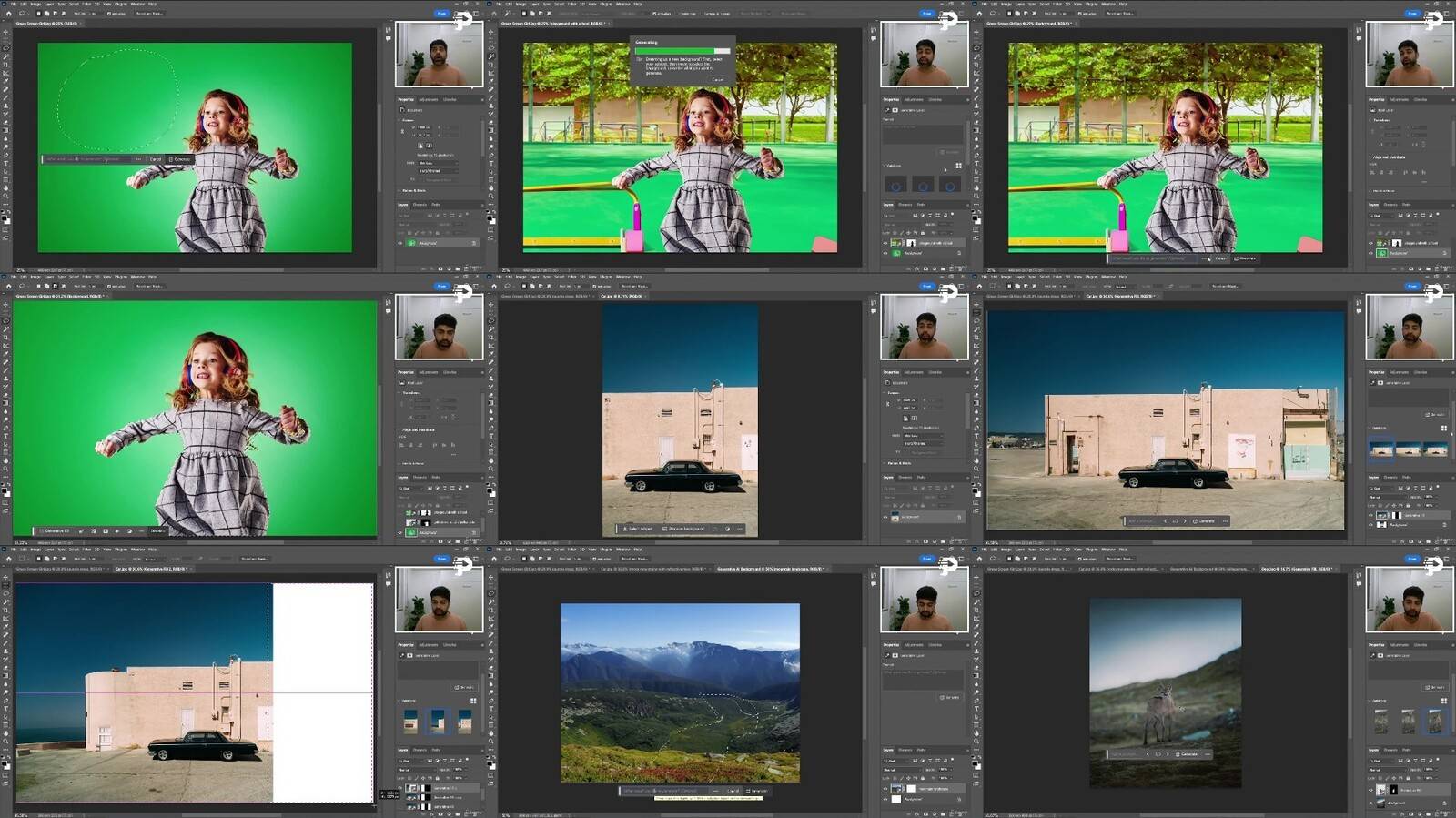The image size is (1456, 818).
Task: Click Share in the lasso-selection girl window
Action: (x=441, y=14)
